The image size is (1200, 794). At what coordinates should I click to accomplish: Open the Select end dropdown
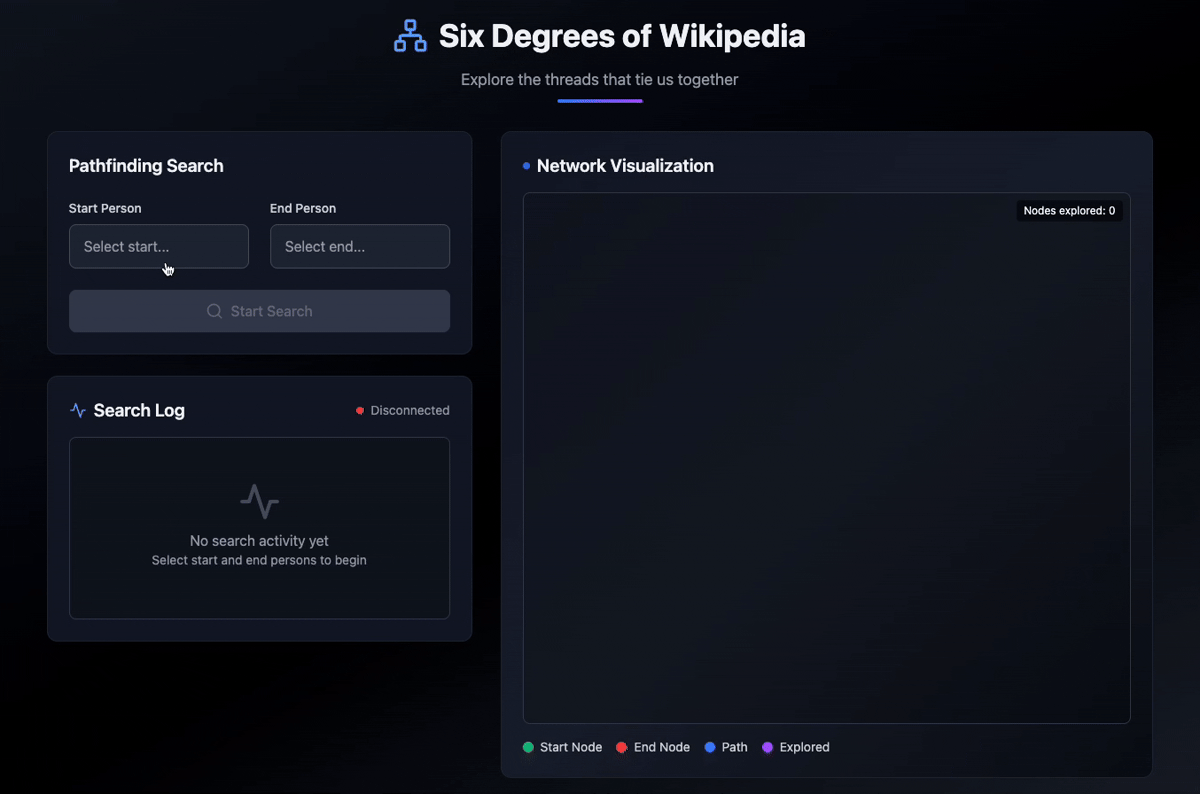[x=359, y=246]
